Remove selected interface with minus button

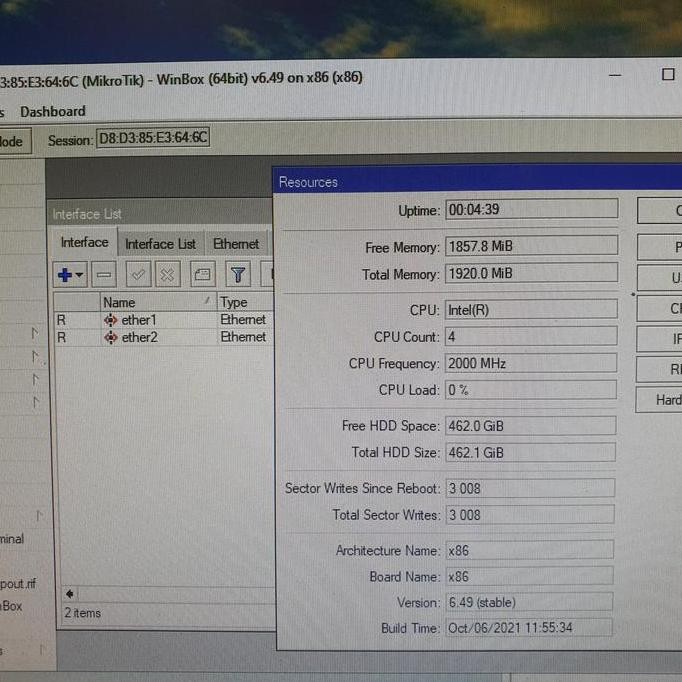coord(104,275)
